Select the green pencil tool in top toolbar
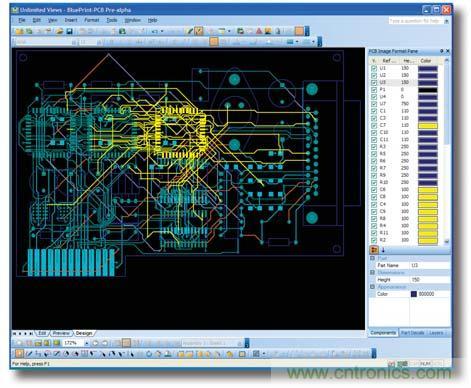The height and width of the screenshot is (388, 471). [190, 31]
